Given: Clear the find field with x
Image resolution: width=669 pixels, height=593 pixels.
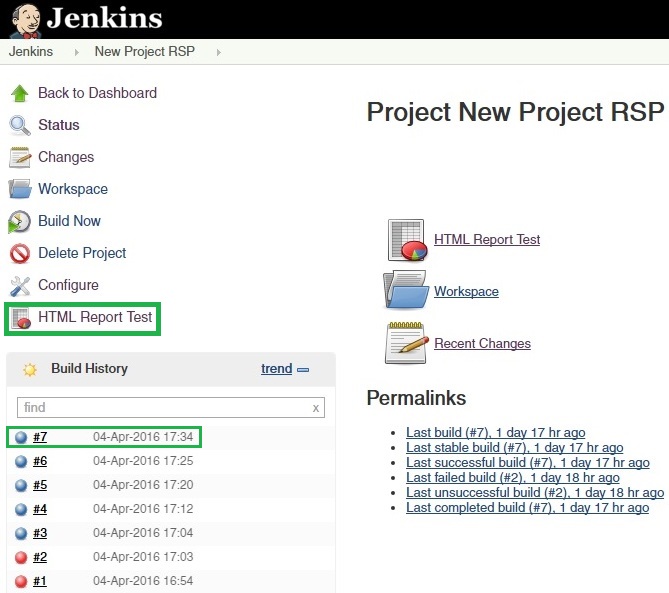Looking at the screenshot, I should 316,408.
